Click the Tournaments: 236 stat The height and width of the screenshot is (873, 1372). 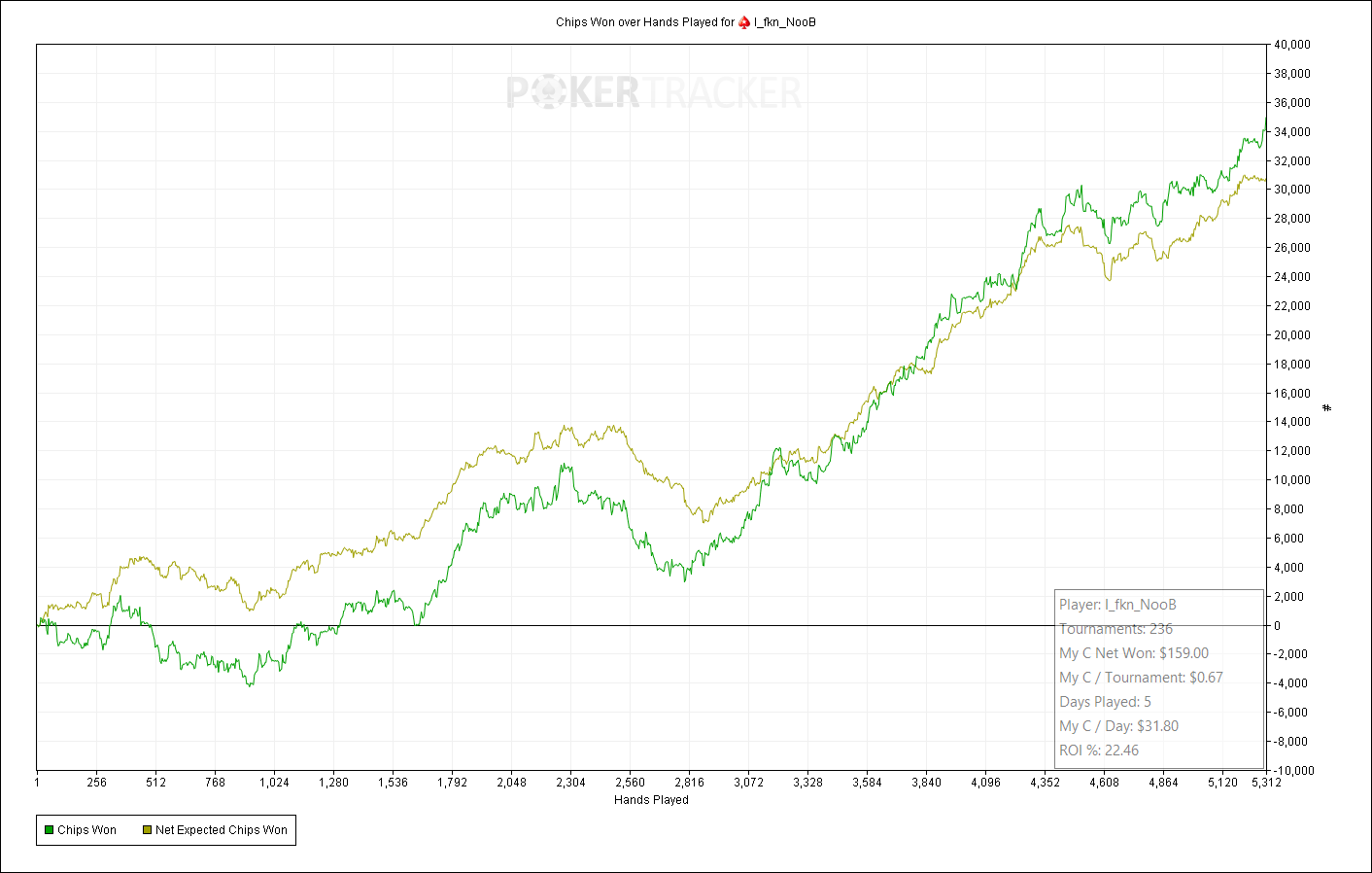[x=1115, y=628]
